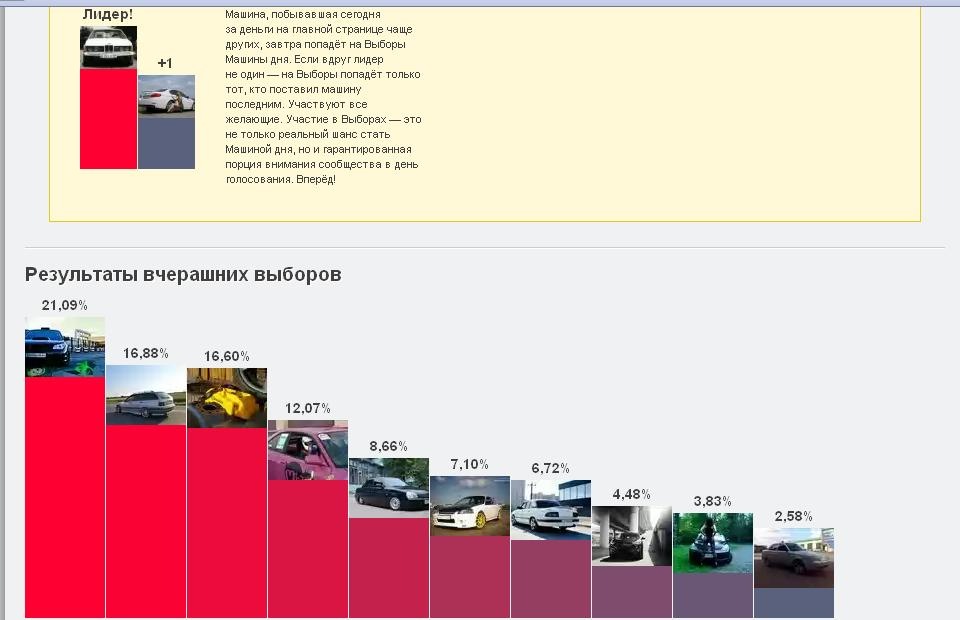Click the red bar for the 21,09% result
The width and height of the screenshot is (960, 620).
click(x=65, y=498)
